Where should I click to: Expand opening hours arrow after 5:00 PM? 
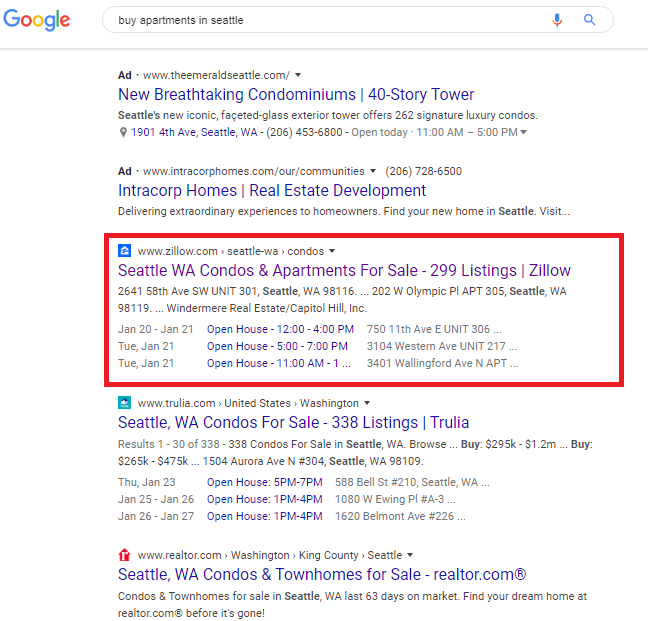(x=524, y=132)
